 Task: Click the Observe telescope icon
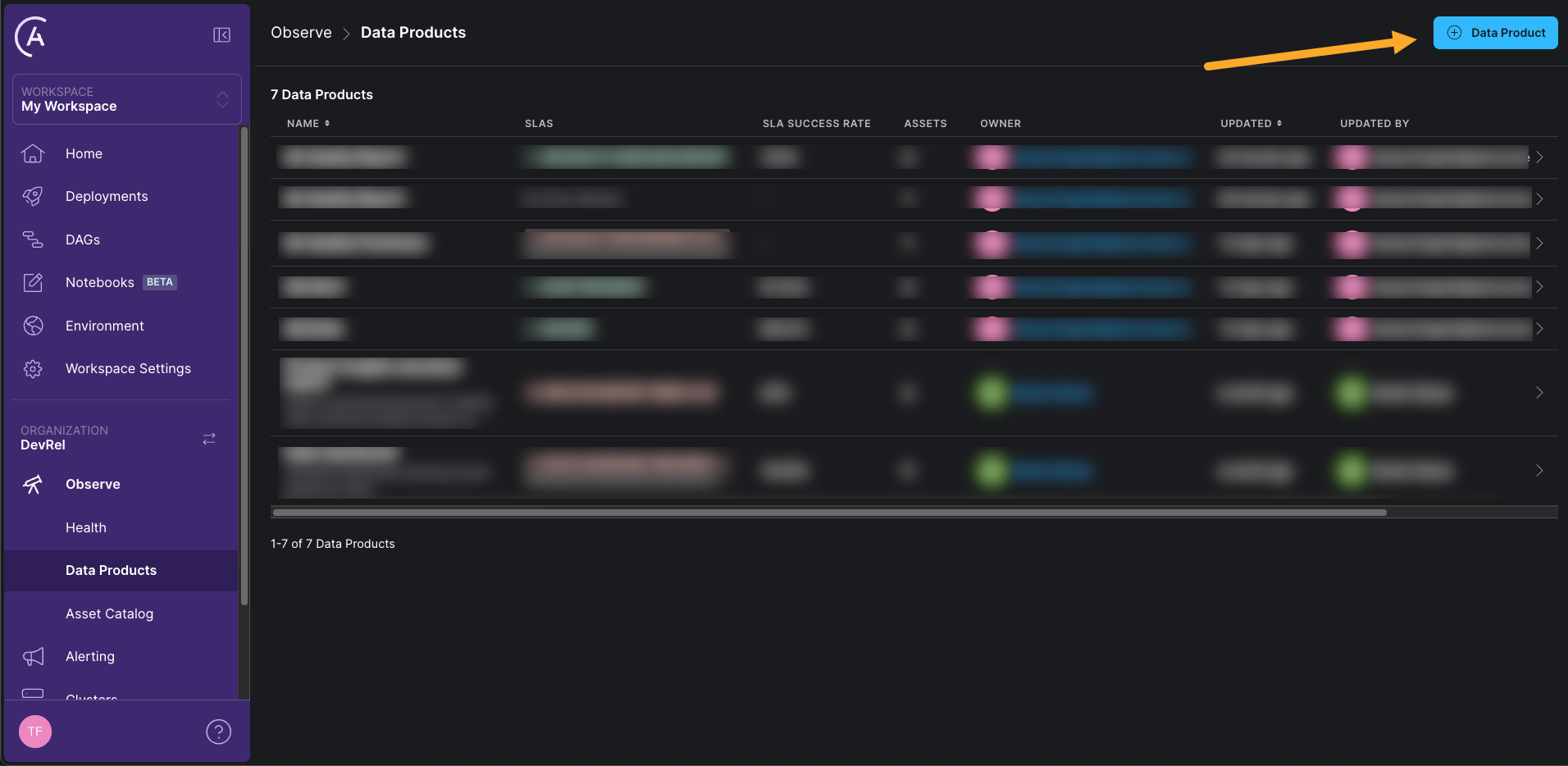tap(33, 484)
